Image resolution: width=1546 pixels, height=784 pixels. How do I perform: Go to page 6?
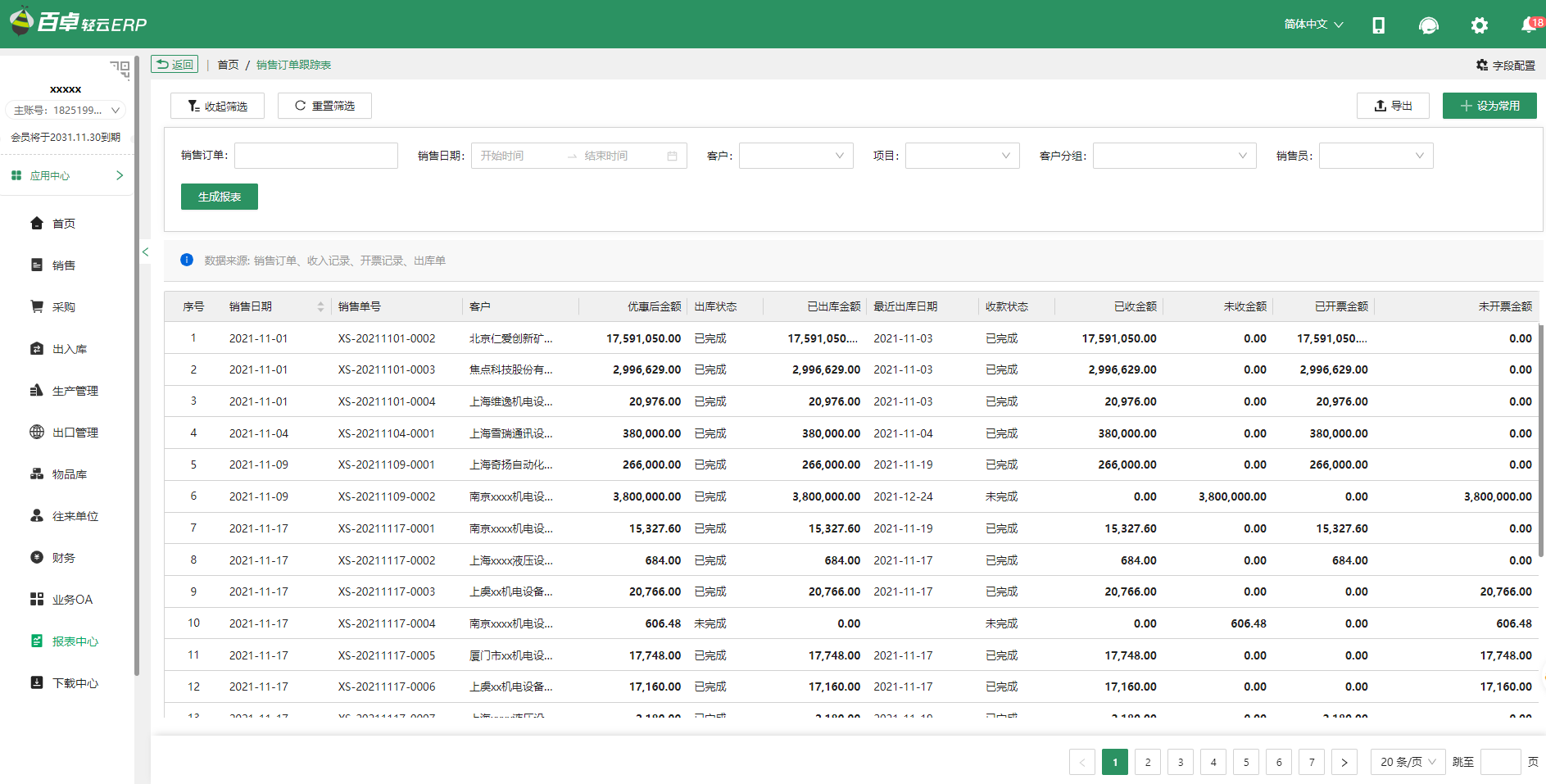coord(1279,762)
